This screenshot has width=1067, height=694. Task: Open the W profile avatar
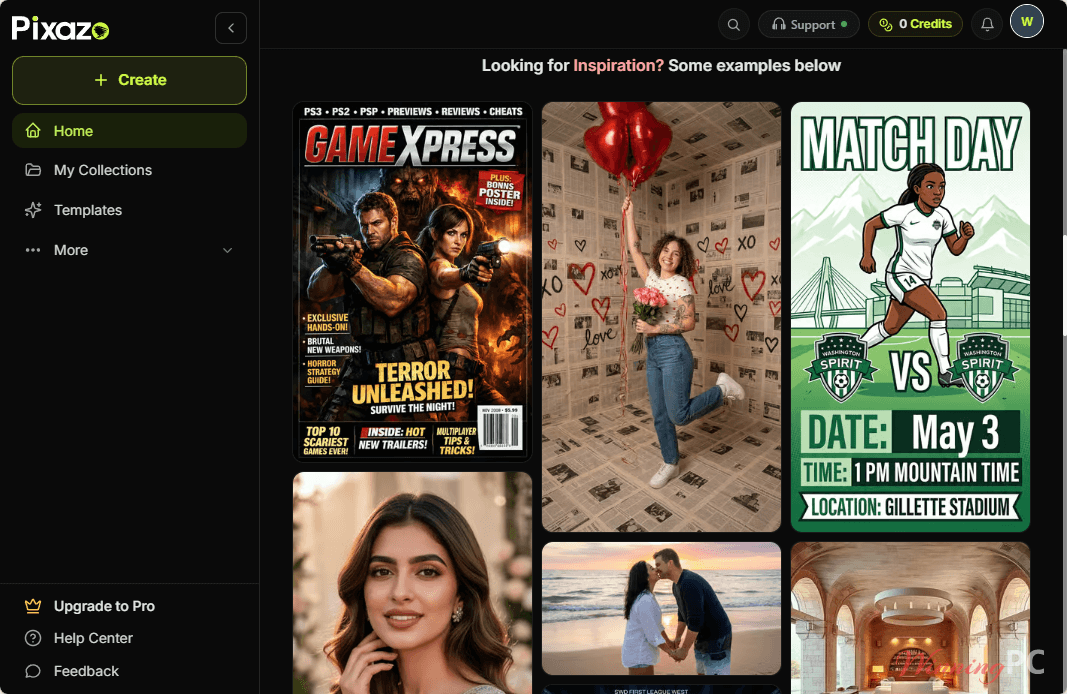1027,21
